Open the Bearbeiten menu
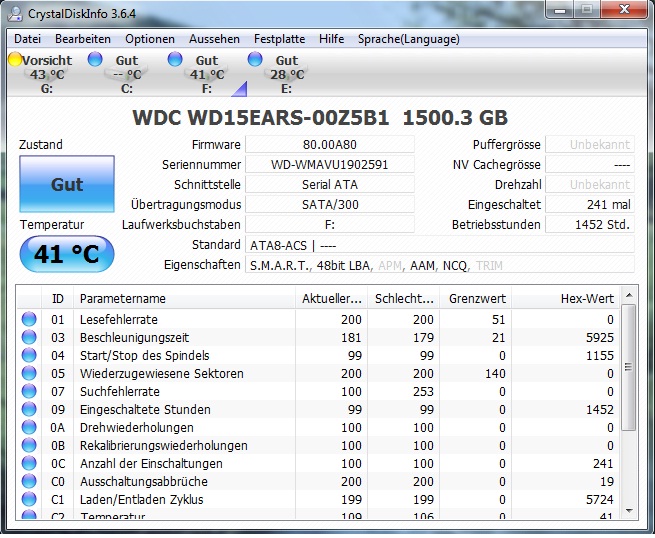Screen dimensions: 655x538 pyautogui.click(x=83, y=39)
